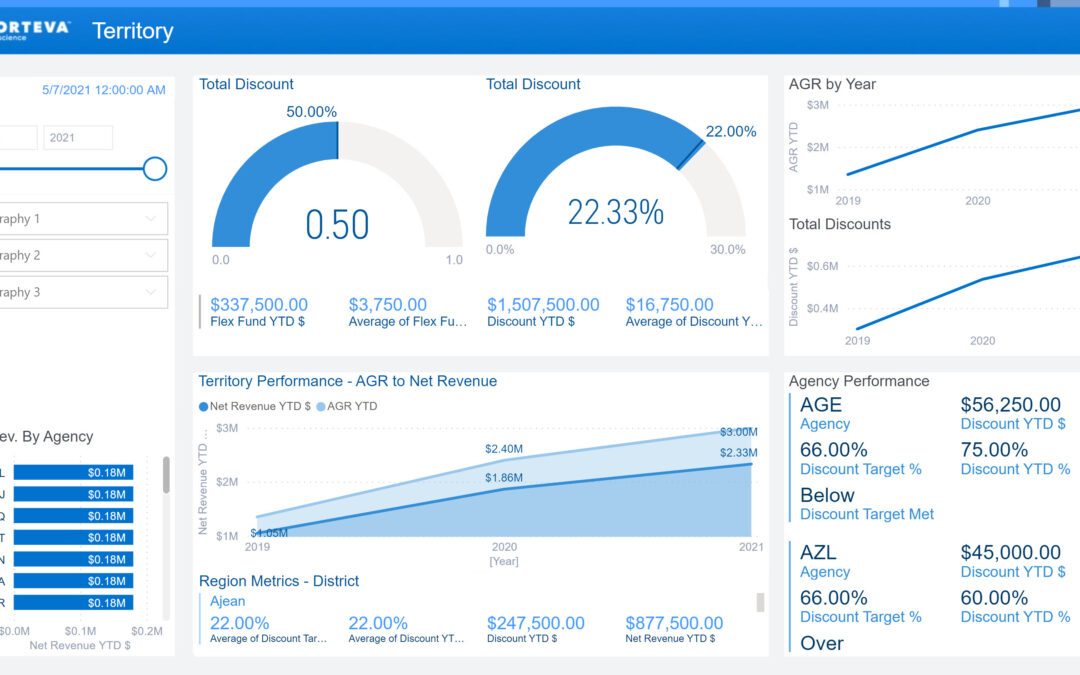Click the Corteva logo in the header
This screenshot has height=675, width=1080.
pos(34,30)
